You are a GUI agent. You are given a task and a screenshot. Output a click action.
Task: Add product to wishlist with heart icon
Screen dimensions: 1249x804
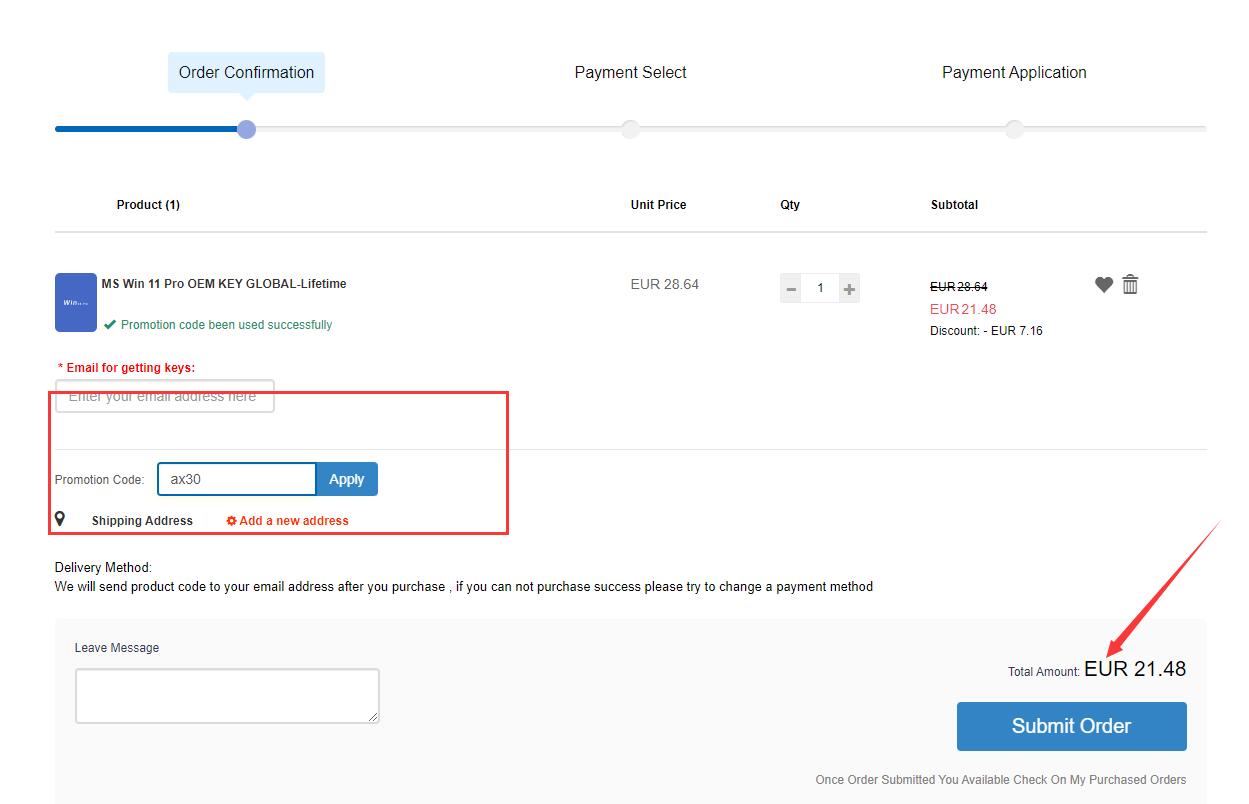pos(1104,285)
